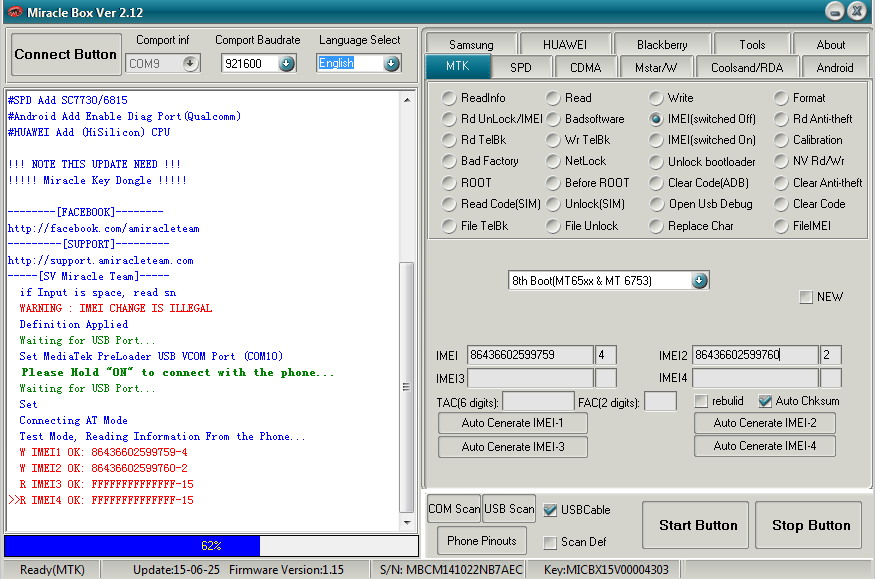
Task: Expand the 8th Boot(MT65xx & MT 6753) dropdown
Action: [699, 281]
